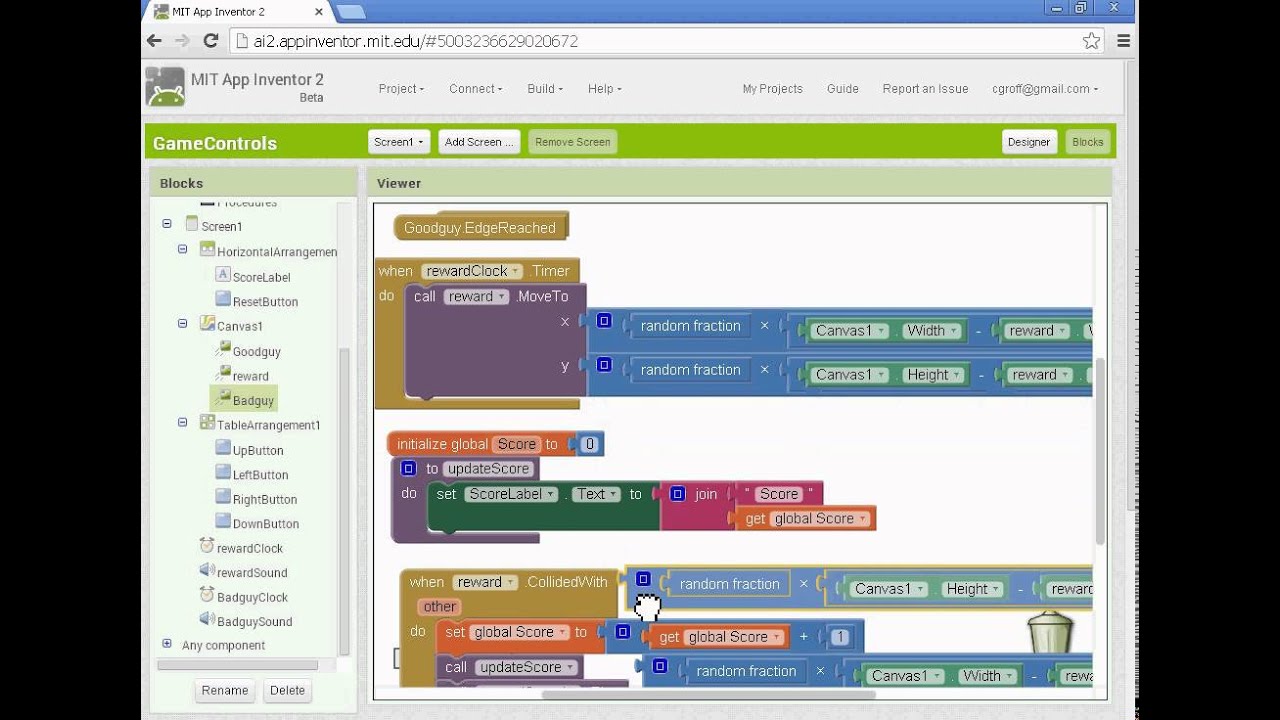The width and height of the screenshot is (1280, 720).
Task: Click the Remove Screen button
Action: pyautogui.click(x=572, y=142)
